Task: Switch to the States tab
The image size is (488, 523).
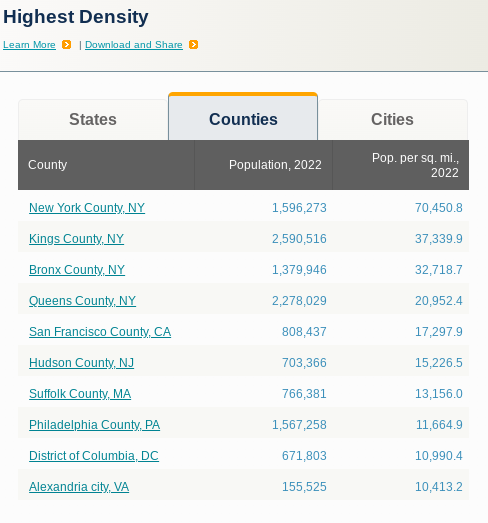Action: pyautogui.click(x=93, y=119)
